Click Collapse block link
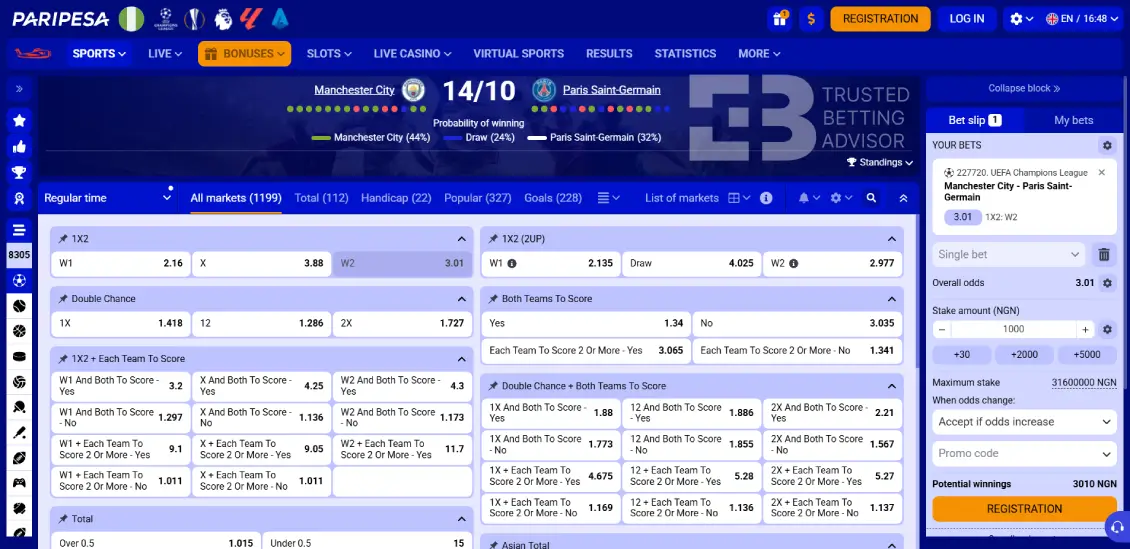1130x549 pixels. 1024,88
